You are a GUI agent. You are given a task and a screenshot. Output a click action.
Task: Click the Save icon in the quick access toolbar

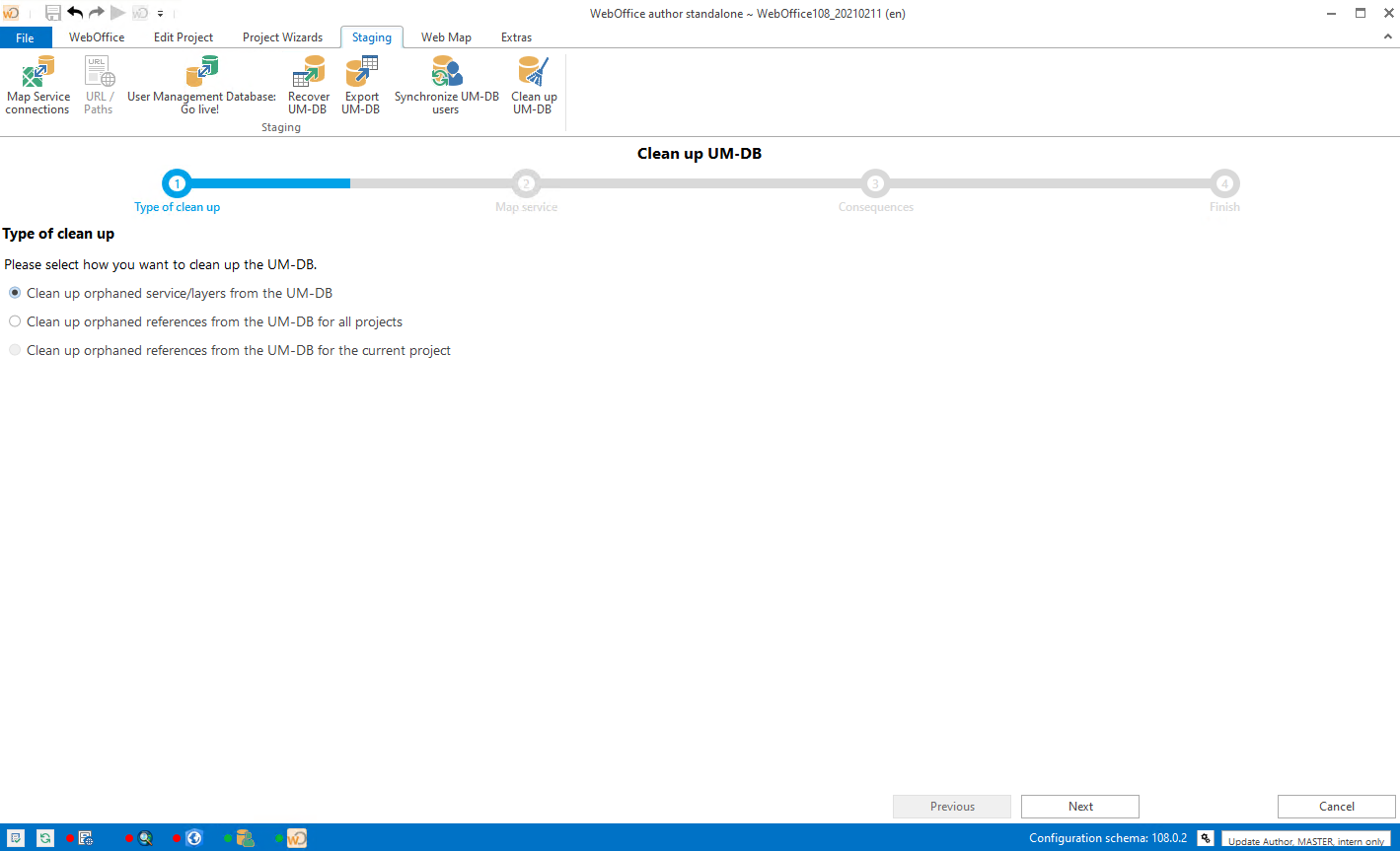point(52,13)
